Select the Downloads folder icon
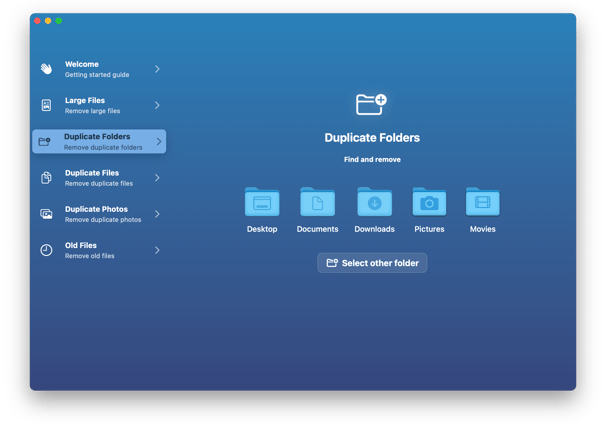The image size is (606, 424). (374, 202)
